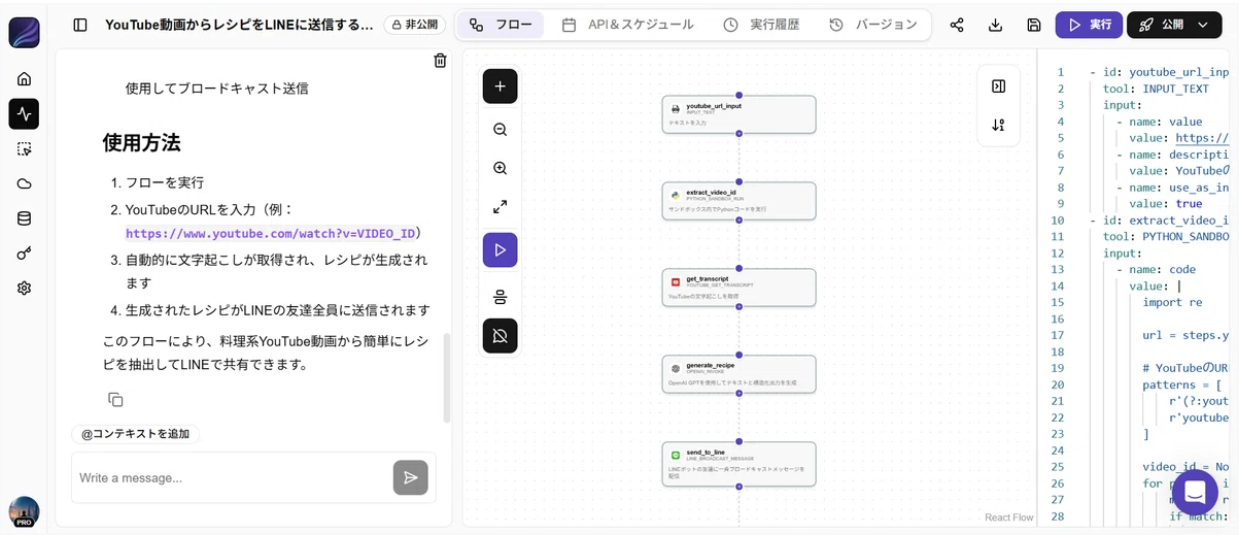
Task: Click the chat panel scrollbar
Action: click(446, 378)
